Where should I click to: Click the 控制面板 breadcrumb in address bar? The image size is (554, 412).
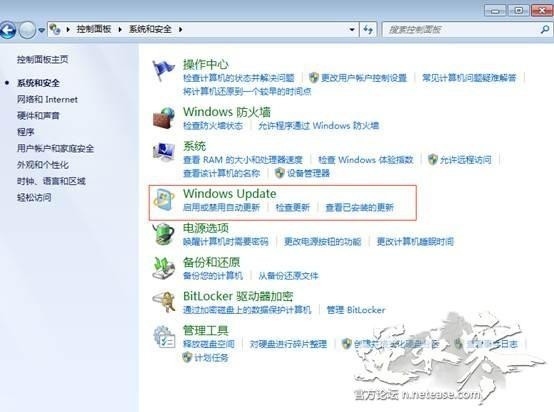click(x=94, y=29)
